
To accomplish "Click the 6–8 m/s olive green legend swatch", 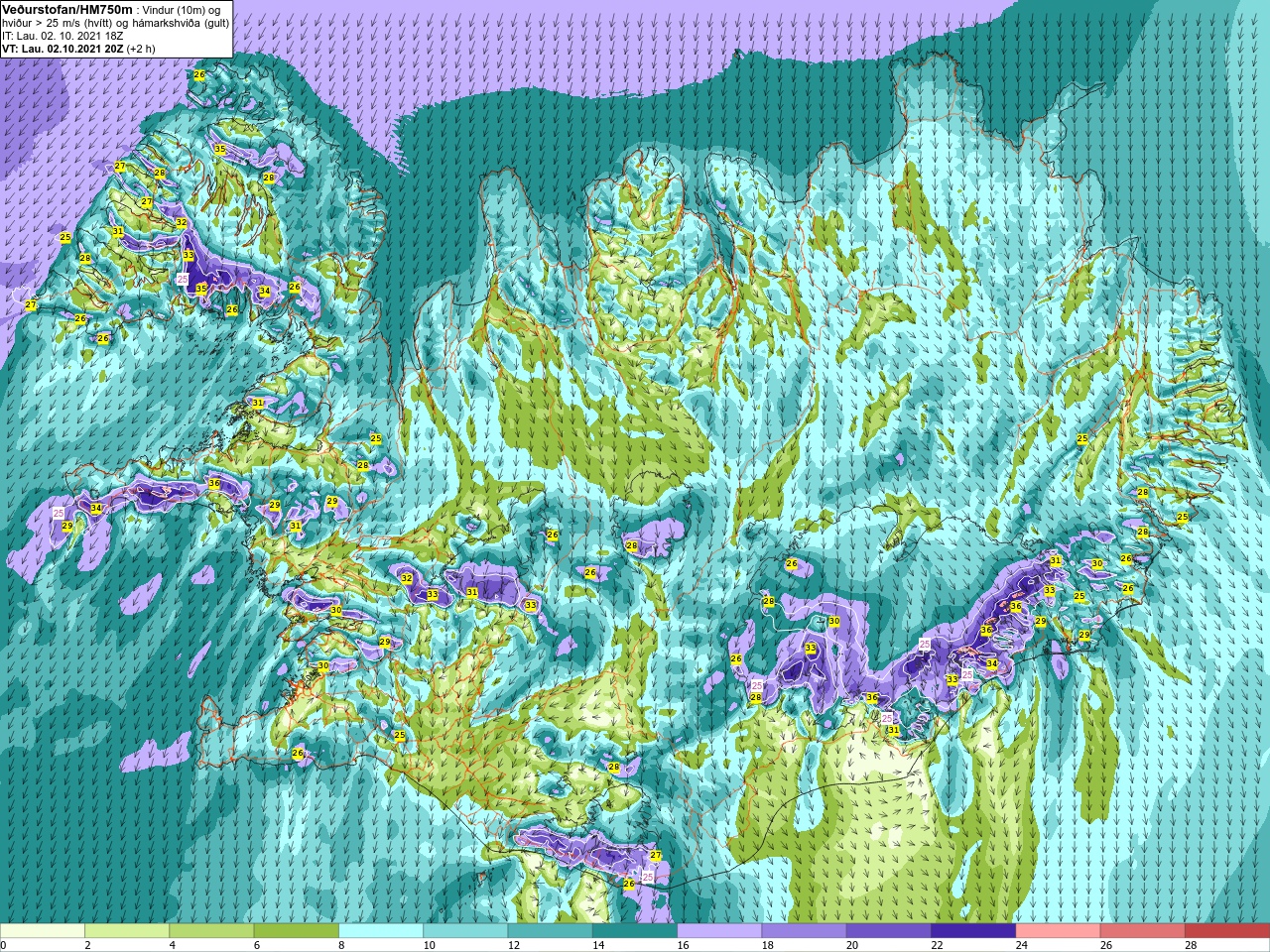I will (297, 931).
